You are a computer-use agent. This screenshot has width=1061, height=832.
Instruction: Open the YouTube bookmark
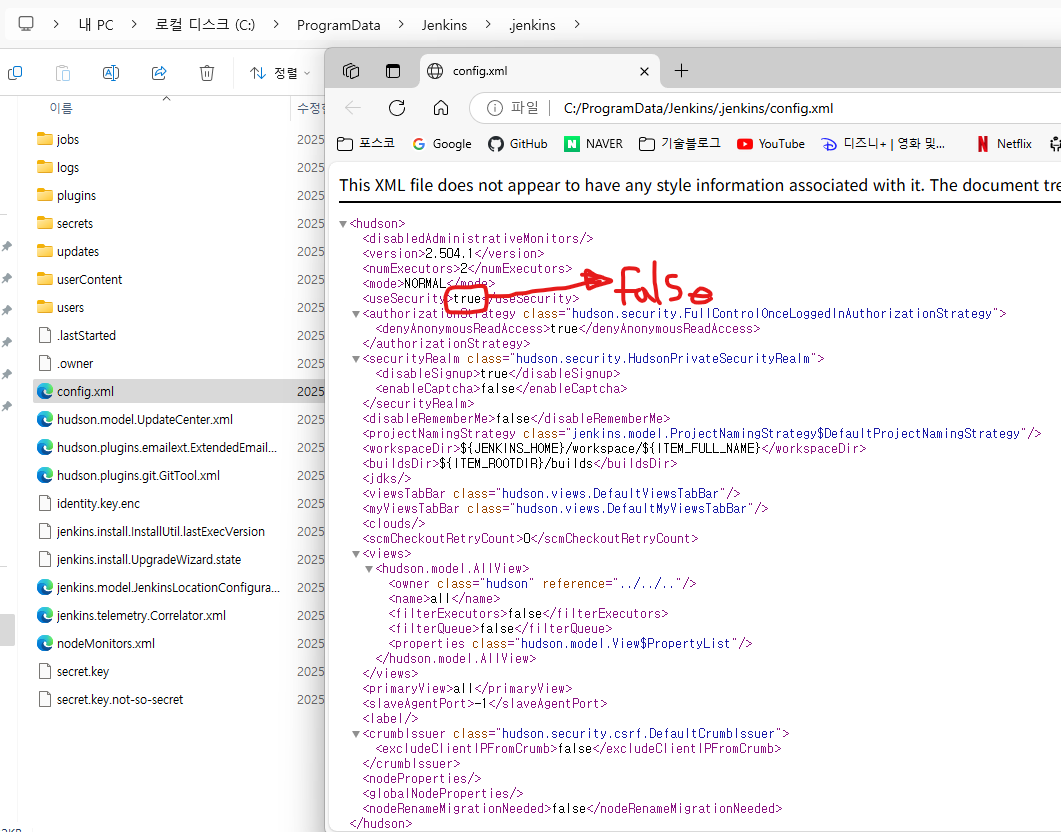click(x=771, y=143)
